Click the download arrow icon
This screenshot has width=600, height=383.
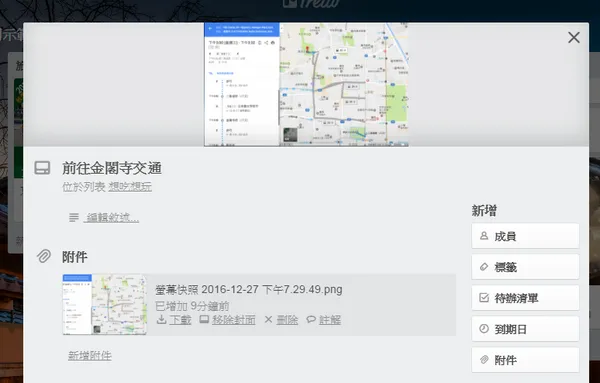click(161, 319)
